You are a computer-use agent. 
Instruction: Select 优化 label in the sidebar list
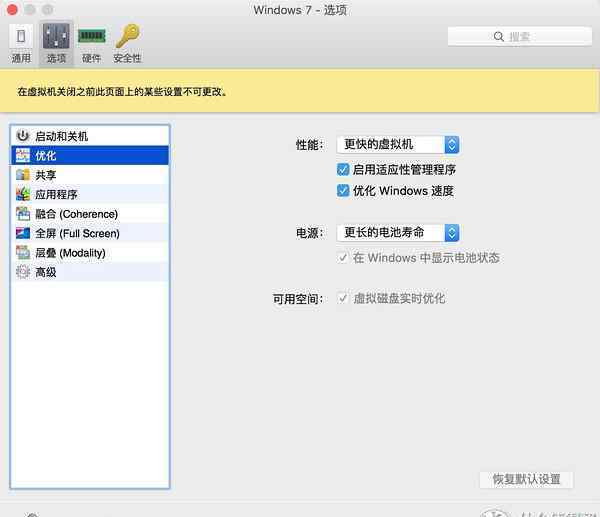(46, 156)
